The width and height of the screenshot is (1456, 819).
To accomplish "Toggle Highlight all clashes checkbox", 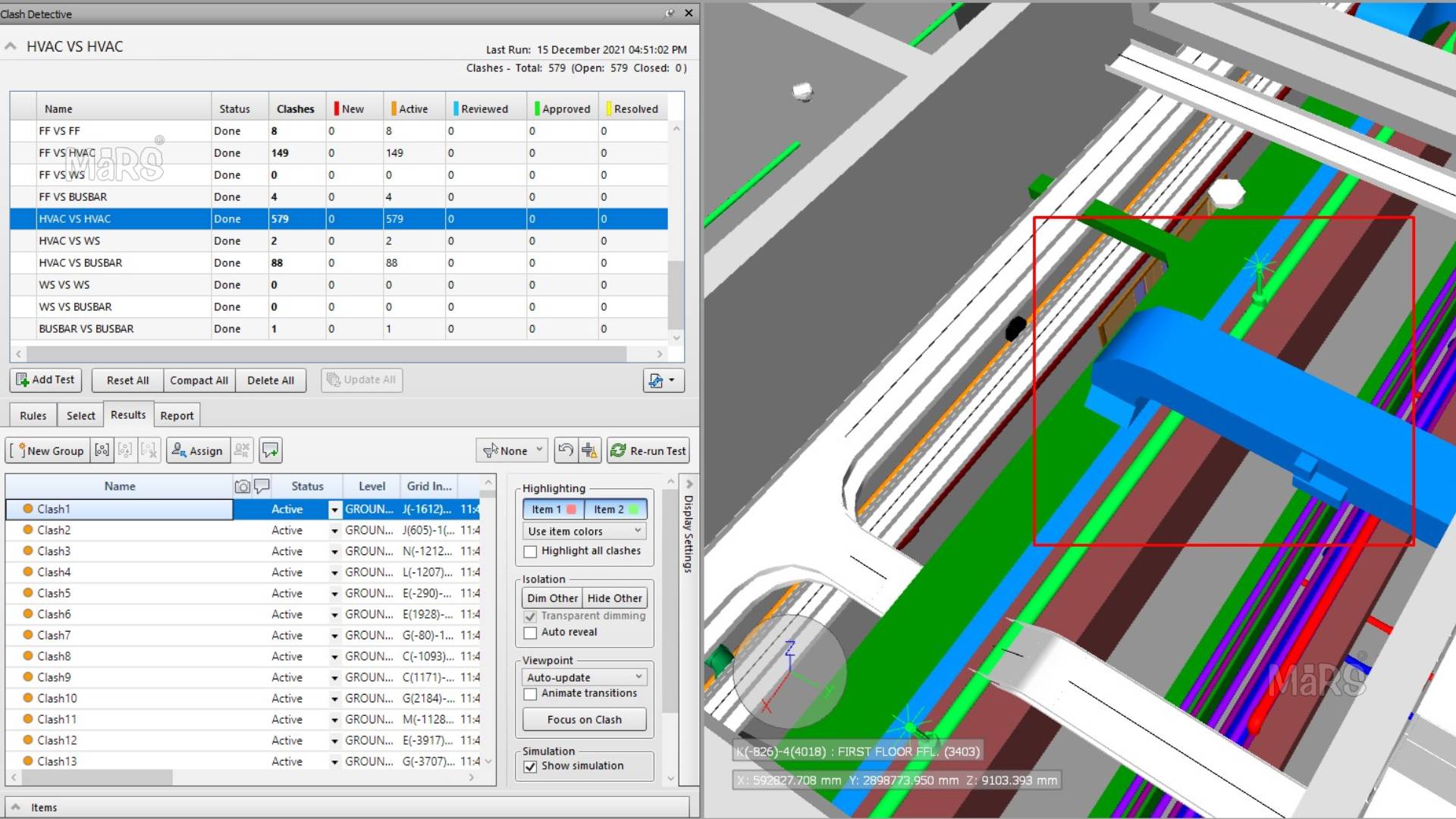I will pos(530,551).
